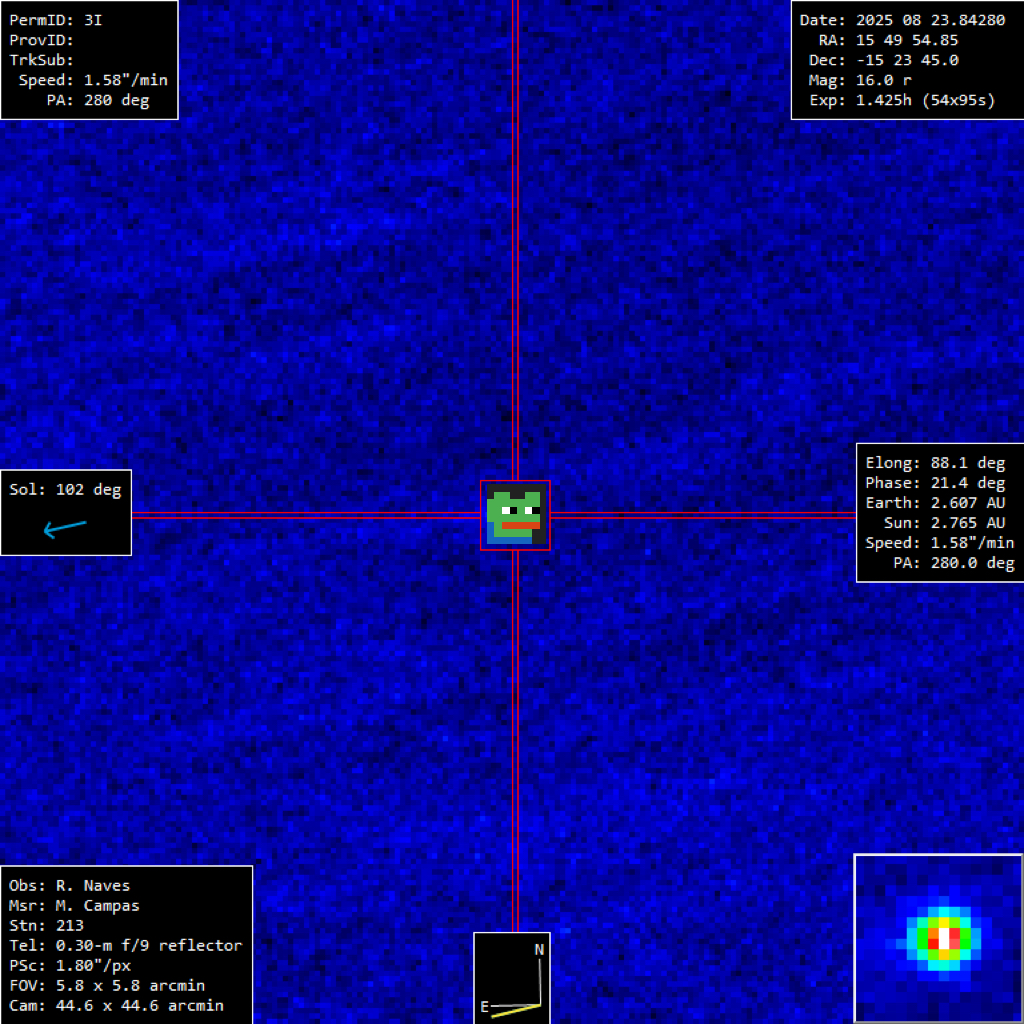Click the 'Exp: 1.425h (54x95s)' text
Image resolution: width=1024 pixels, height=1024 pixels.
tap(903, 101)
